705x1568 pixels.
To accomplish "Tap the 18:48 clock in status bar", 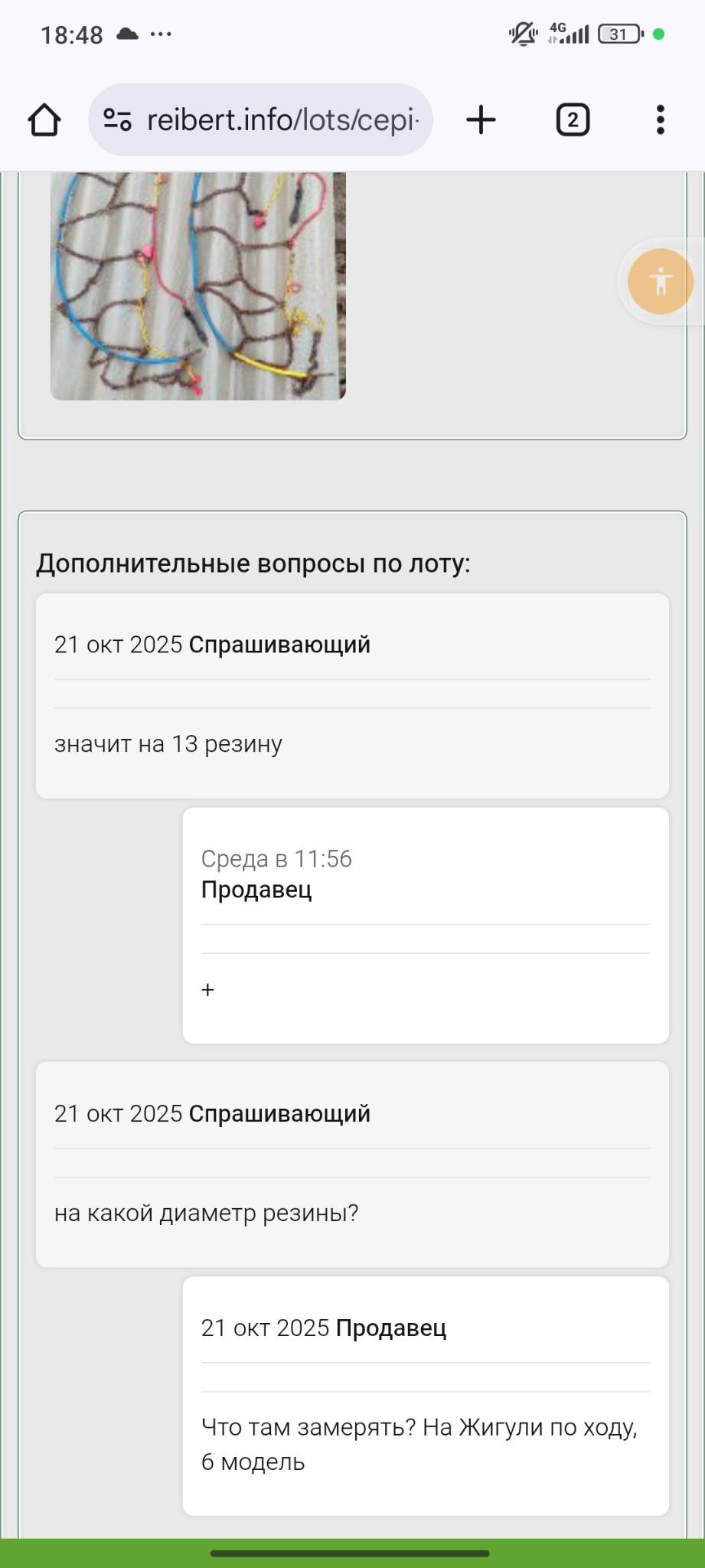I will 71,35.
